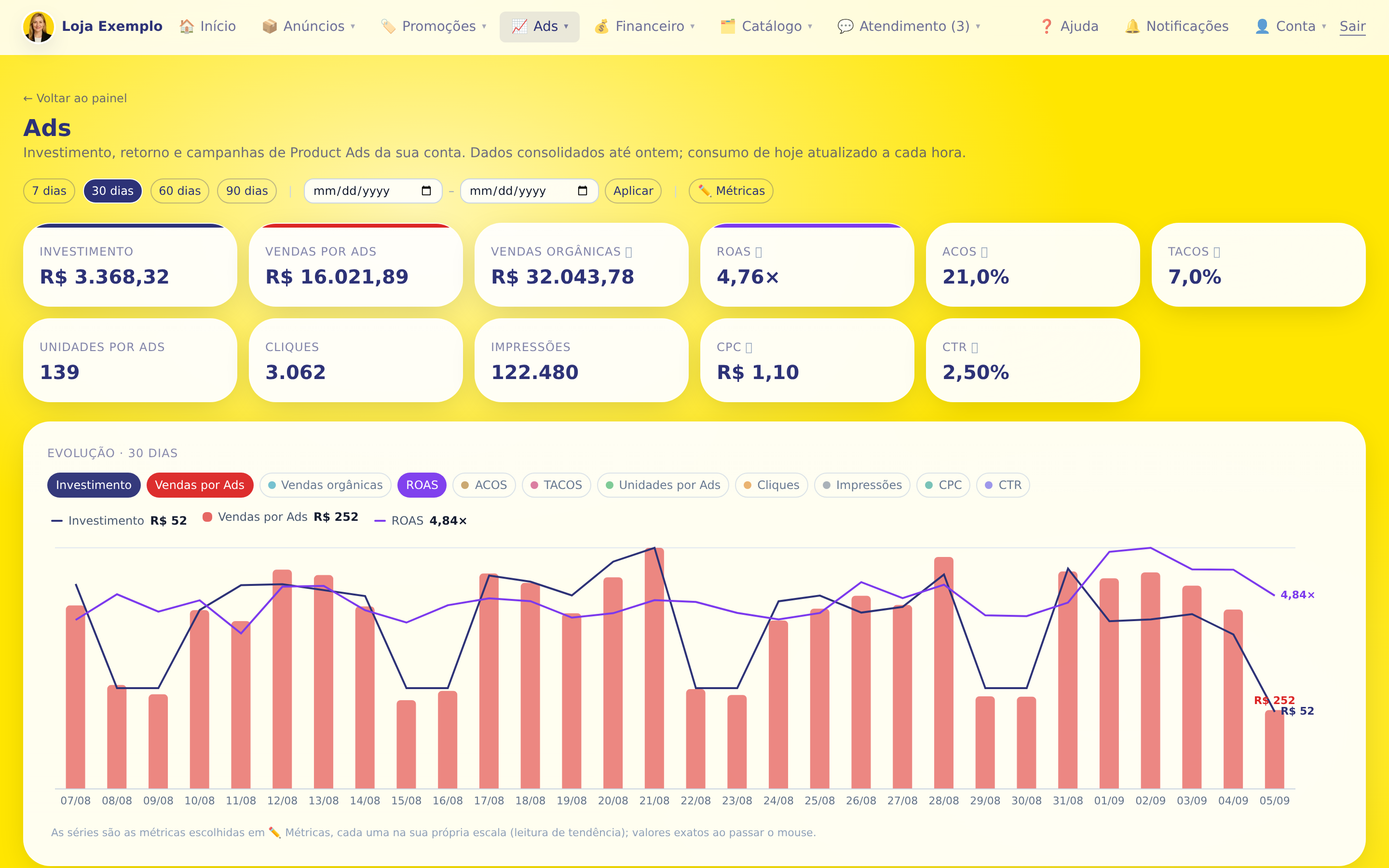Expand the Financeiro dropdown menu
The width and height of the screenshot is (1389, 868).
tap(644, 27)
